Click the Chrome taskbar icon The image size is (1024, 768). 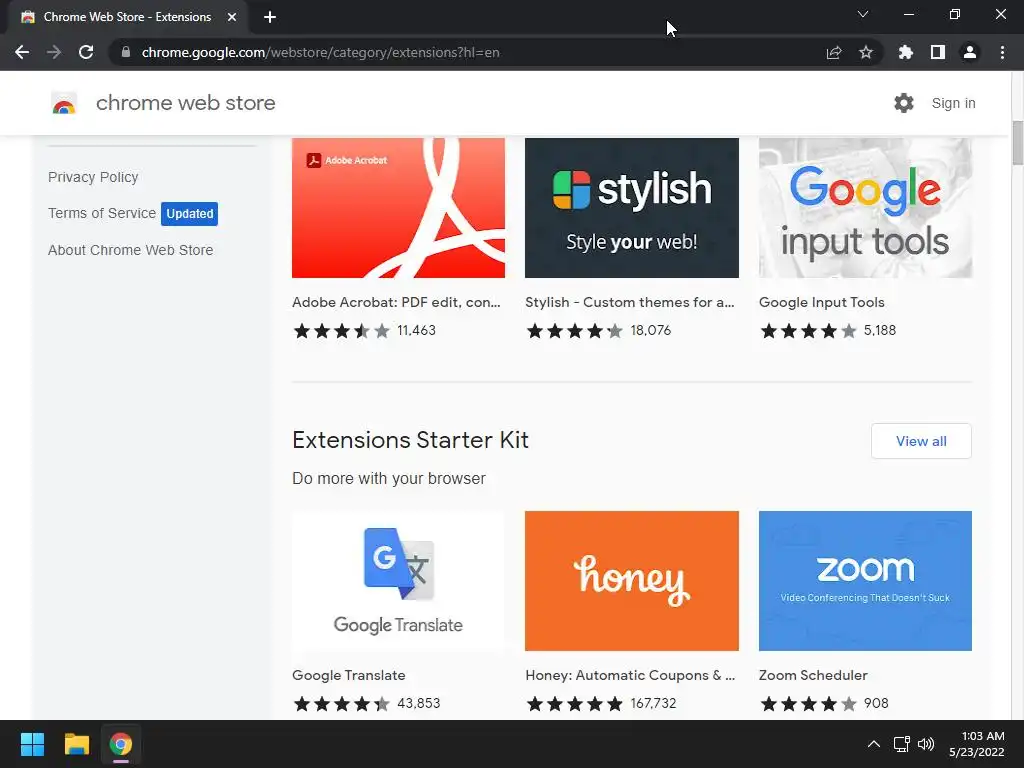pos(121,744)
